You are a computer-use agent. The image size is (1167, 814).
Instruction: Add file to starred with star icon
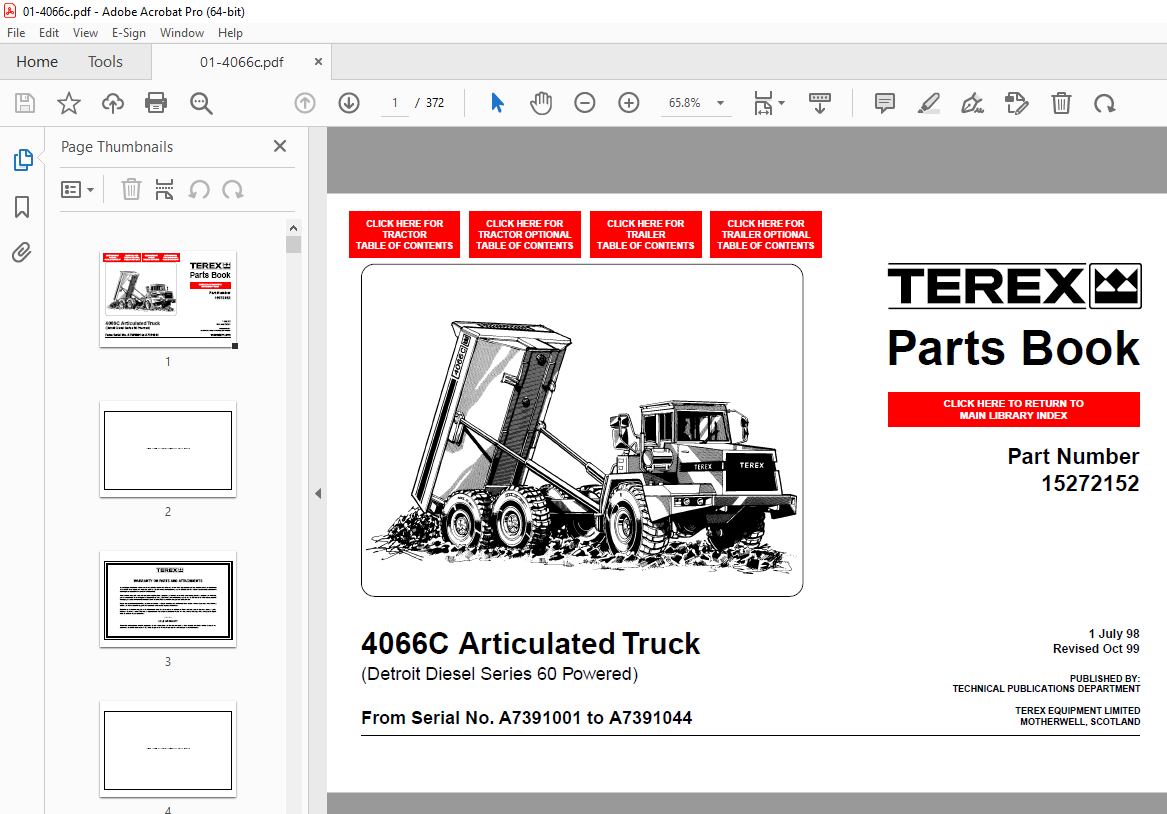(68, 103)
